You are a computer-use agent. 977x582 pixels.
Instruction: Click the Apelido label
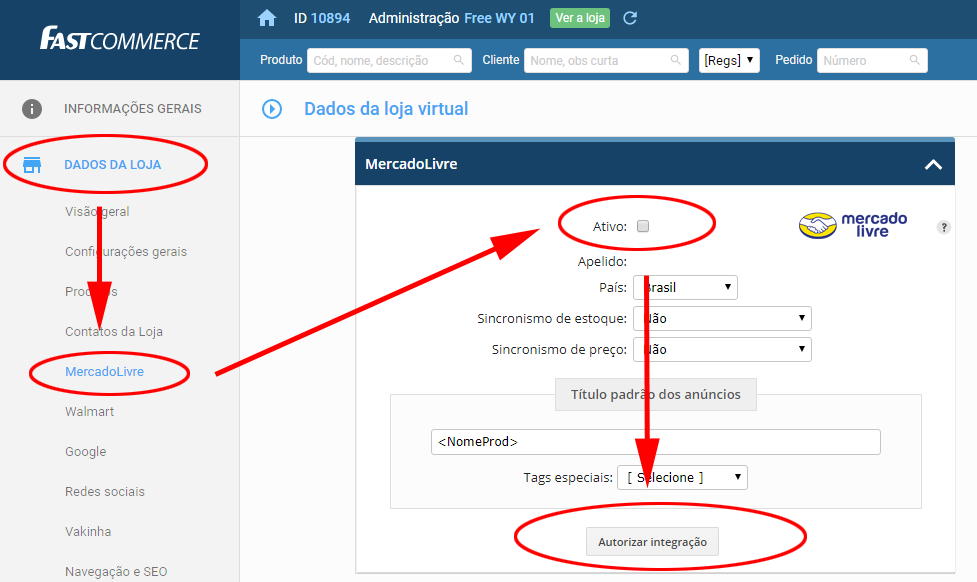602,262
